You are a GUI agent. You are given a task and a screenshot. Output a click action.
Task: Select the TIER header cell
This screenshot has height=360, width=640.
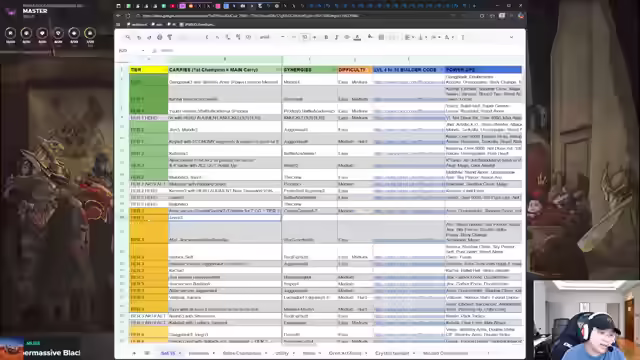click(x=149, y=70)
